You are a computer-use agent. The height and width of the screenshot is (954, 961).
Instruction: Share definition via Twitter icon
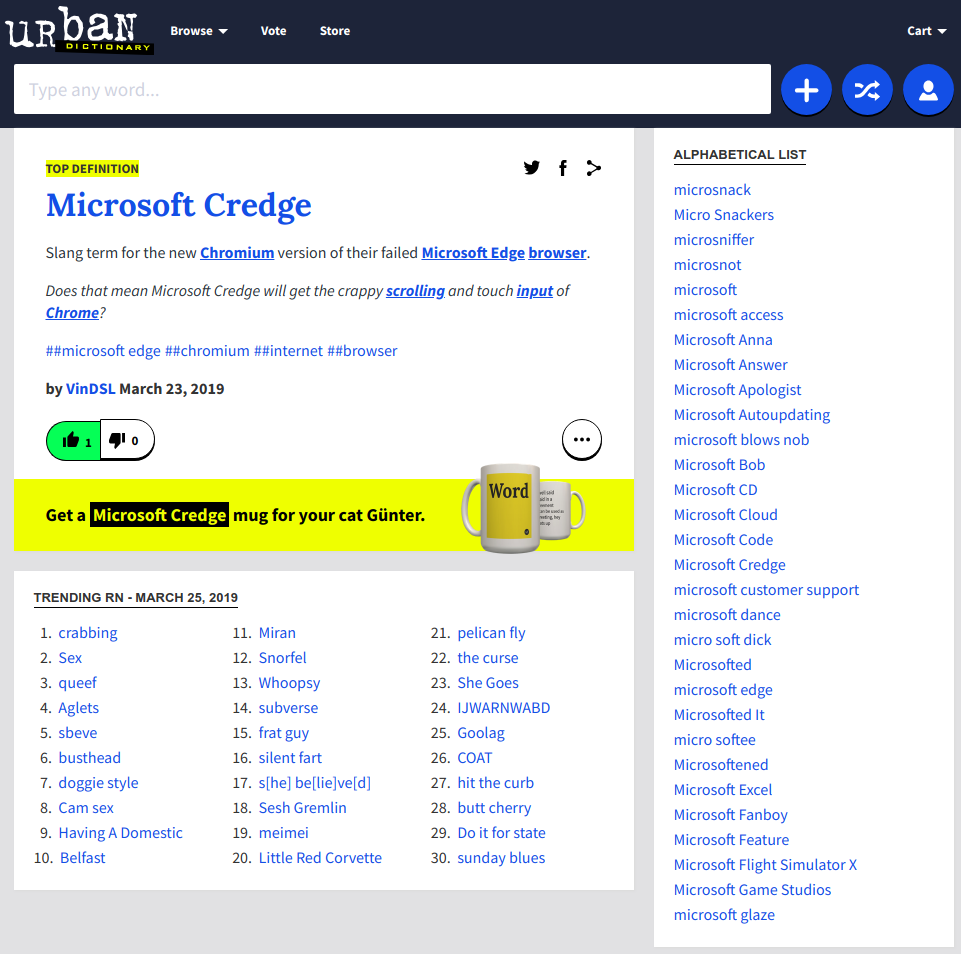(532, 168)
